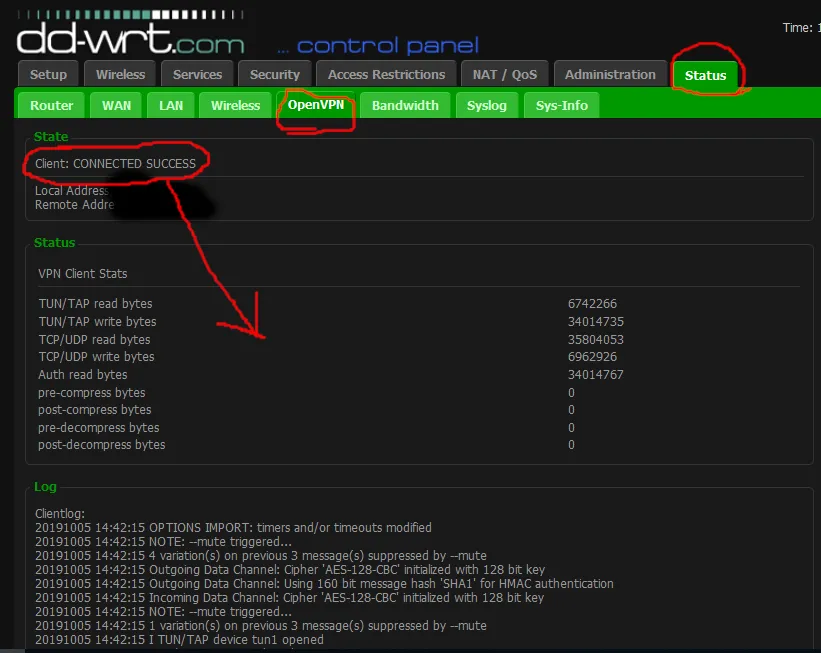The height and width of the screenshot is (653, 821).
Task: Select the Status tab
Action: click(705, 75)
